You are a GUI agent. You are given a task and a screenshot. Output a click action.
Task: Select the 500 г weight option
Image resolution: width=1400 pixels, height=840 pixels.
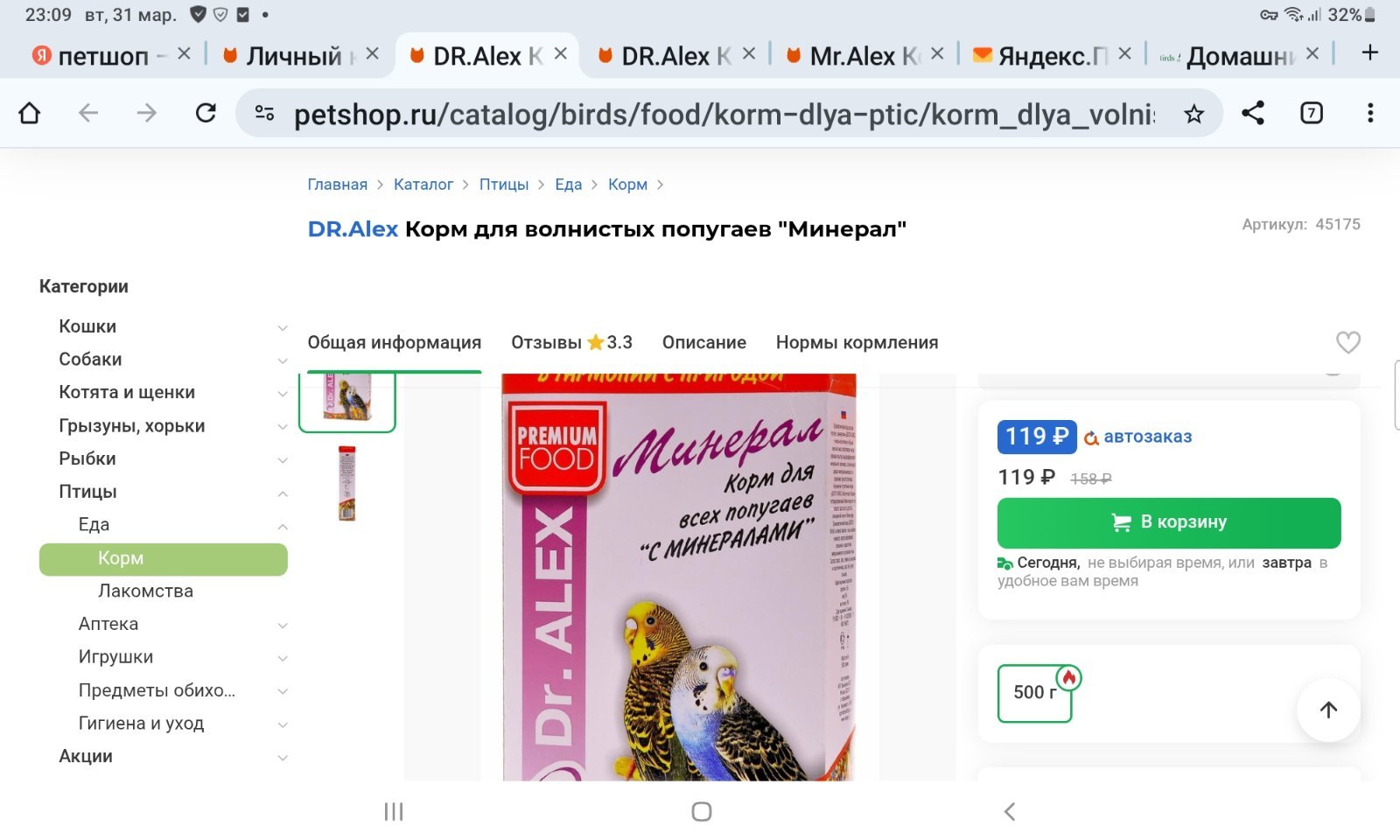[x=1035, y=693]
